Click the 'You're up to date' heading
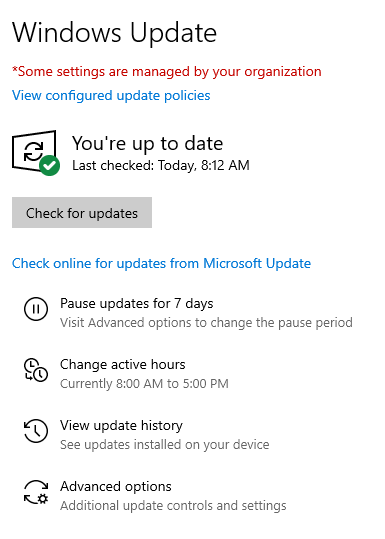The image size is (385, 539). 147,143
